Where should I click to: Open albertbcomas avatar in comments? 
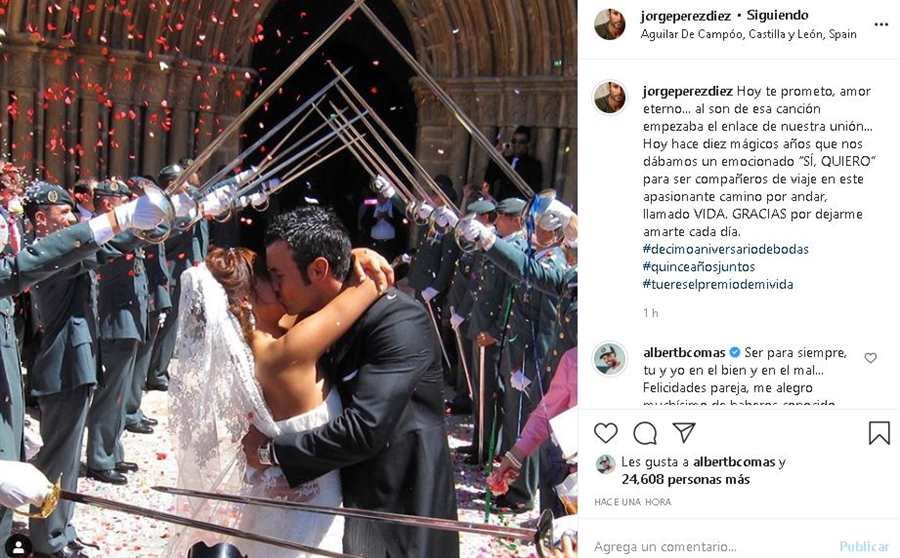coord(610,359)
